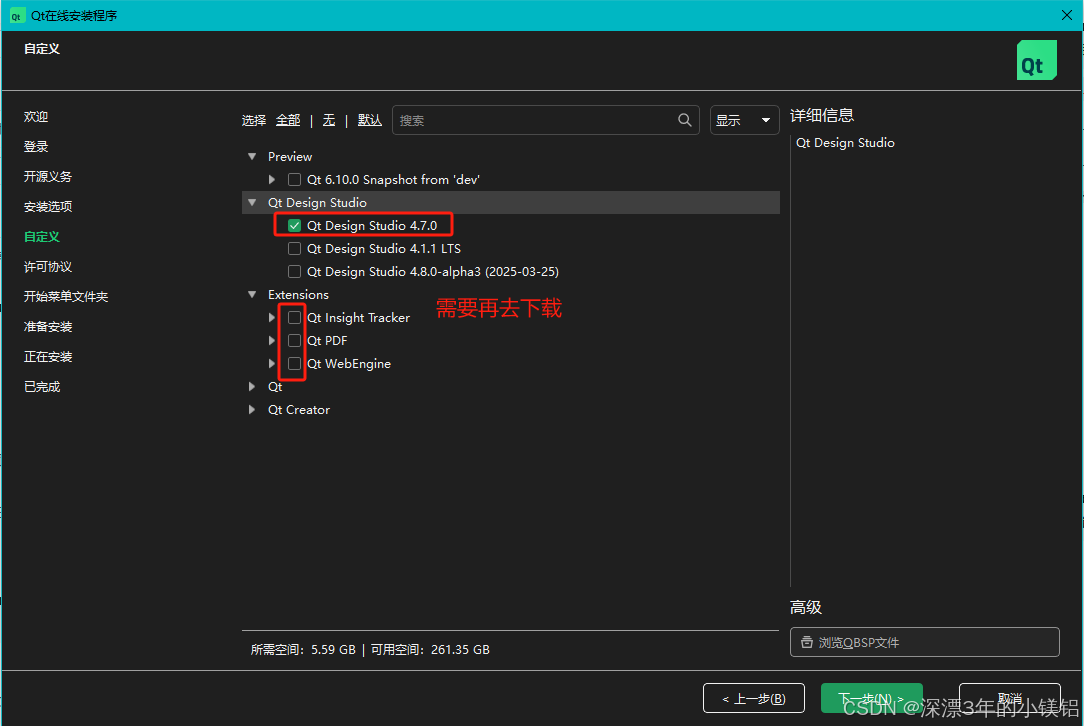Select 准备安装 step in sidebar
The width and height of the screenshot is (1084, 726).
48,326
